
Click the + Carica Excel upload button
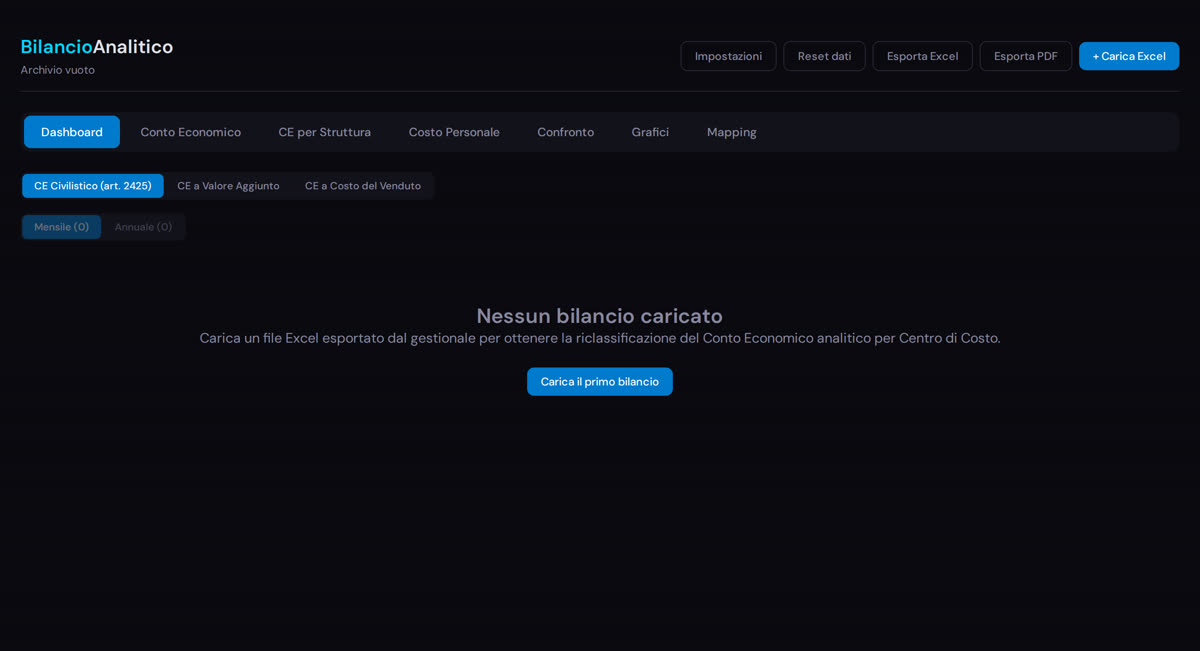click(1129, 56)
